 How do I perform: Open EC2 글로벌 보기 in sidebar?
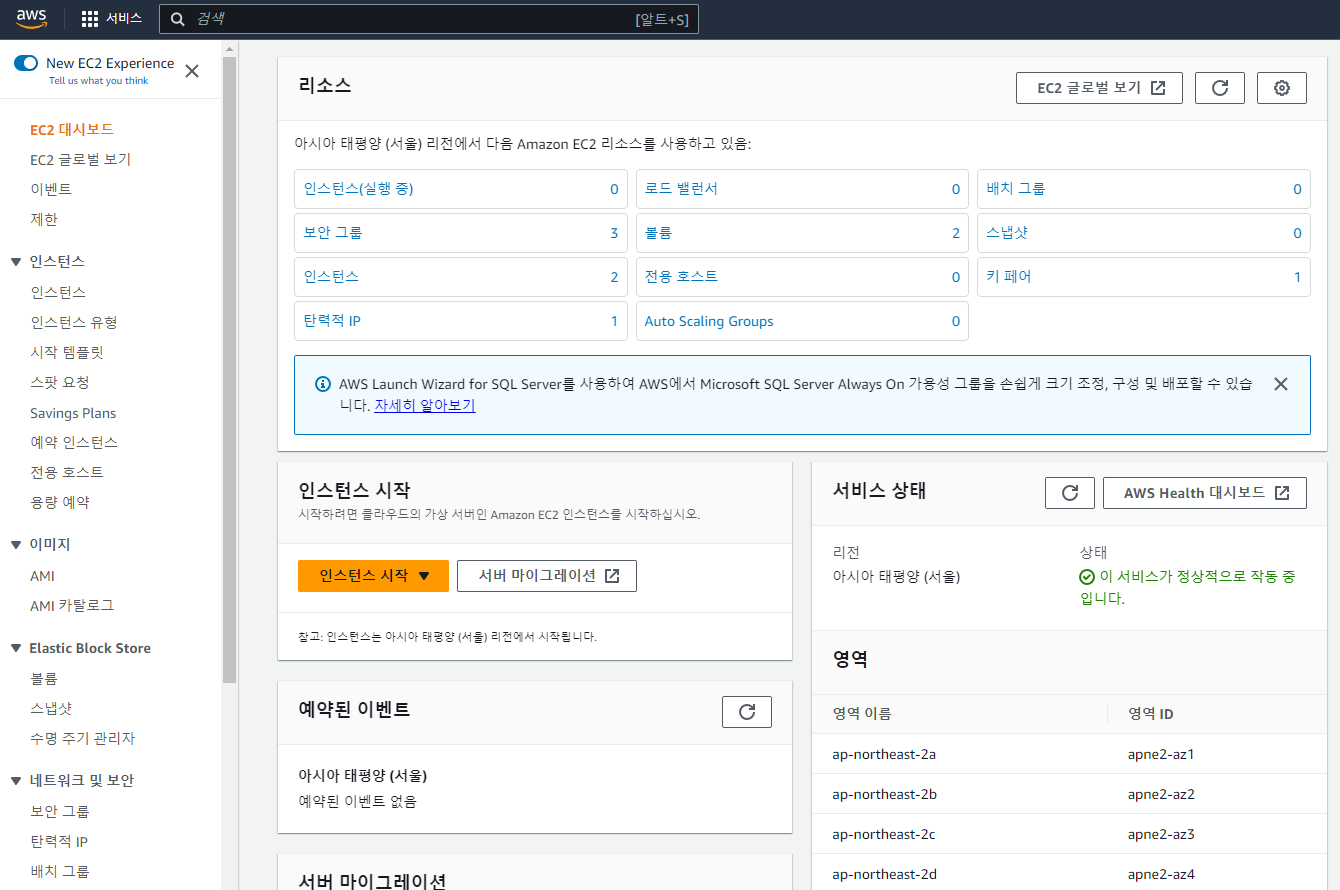(x=80, y=160)
